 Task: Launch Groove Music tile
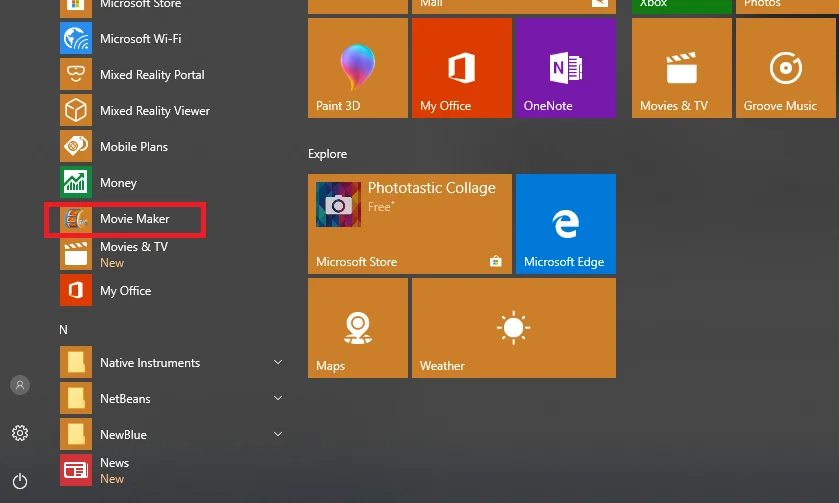coord(785,68)
